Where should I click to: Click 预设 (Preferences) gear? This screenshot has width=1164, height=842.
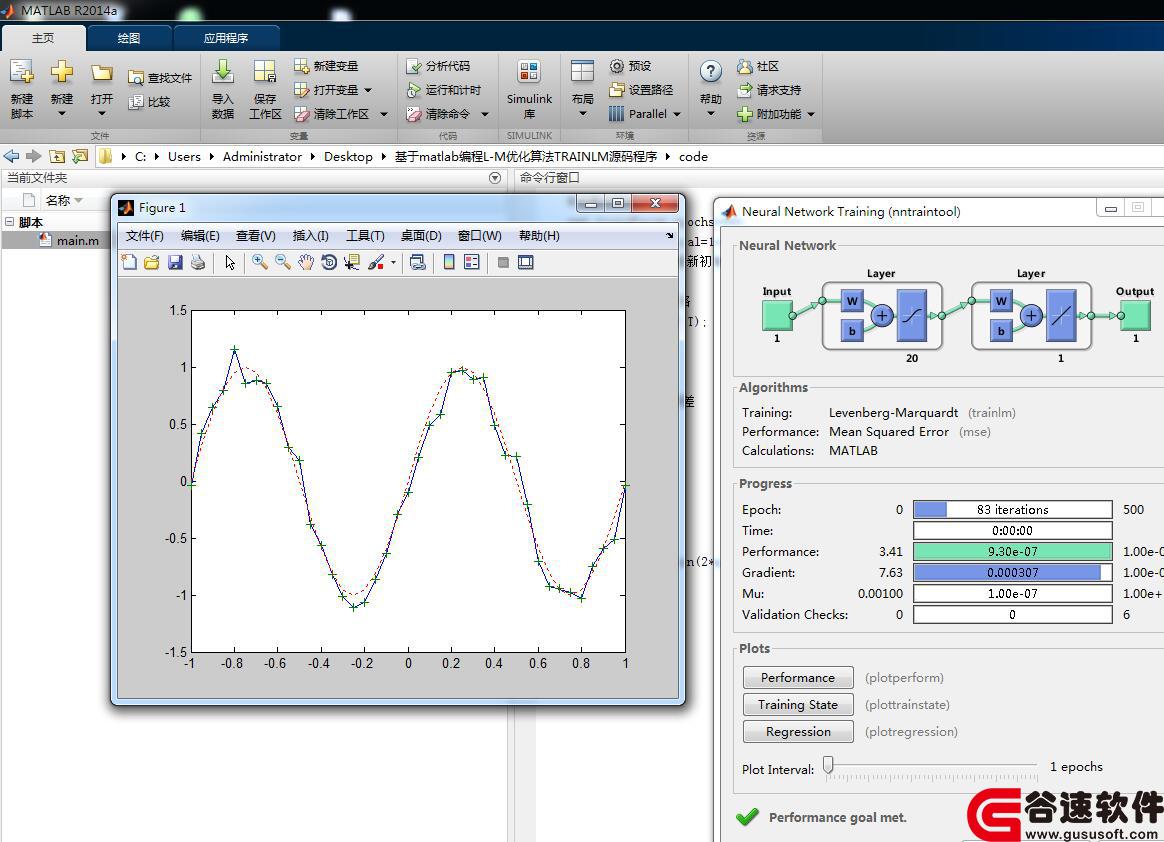pos(630,66)
